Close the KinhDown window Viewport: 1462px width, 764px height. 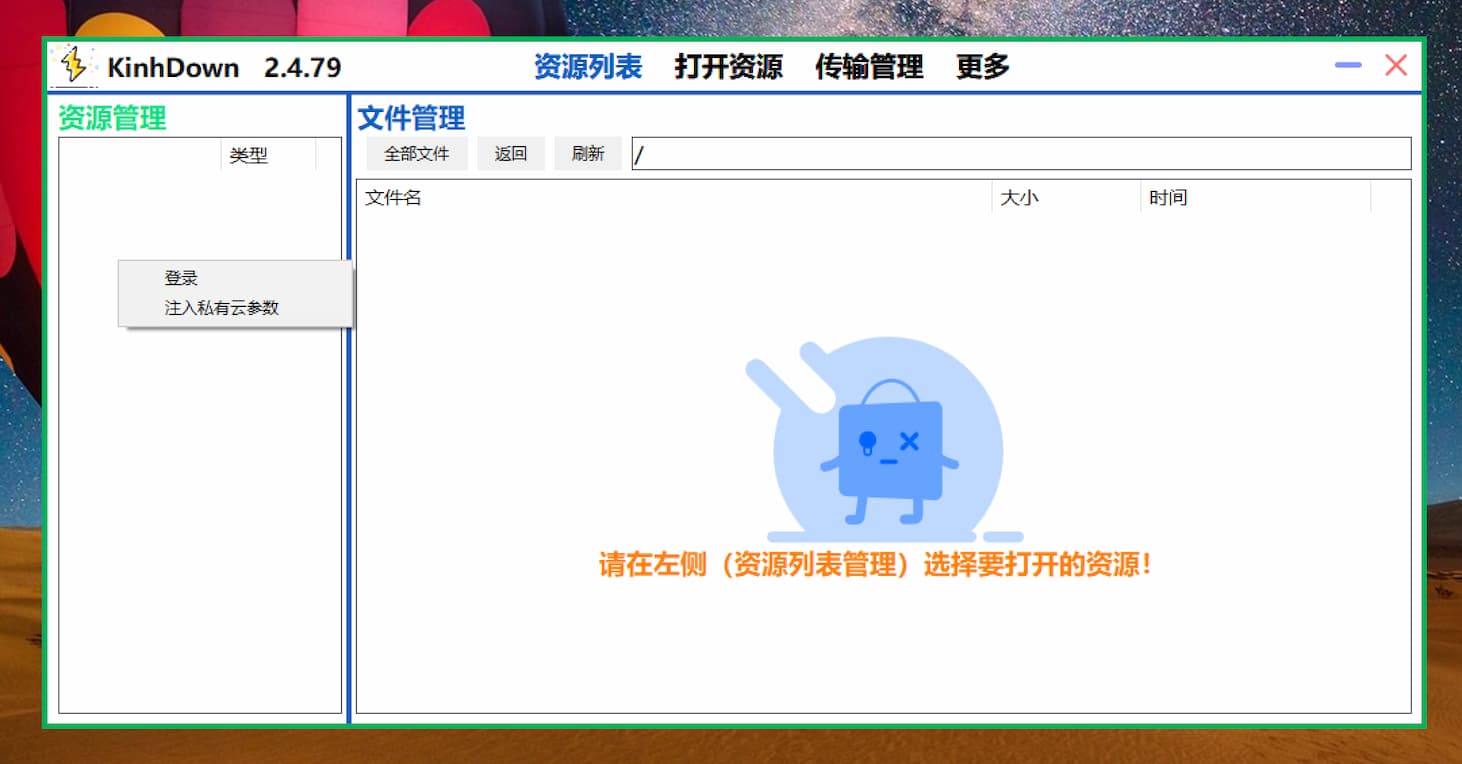pos(1396,65)
